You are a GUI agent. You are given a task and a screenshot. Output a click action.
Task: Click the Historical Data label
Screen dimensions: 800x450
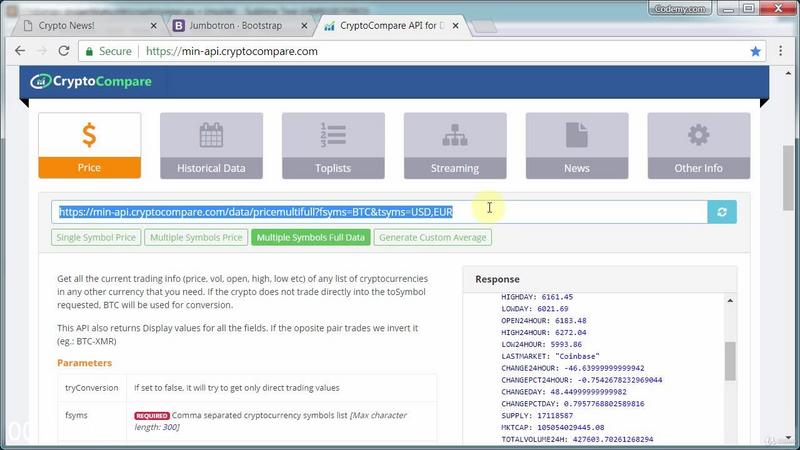point(211,168)
